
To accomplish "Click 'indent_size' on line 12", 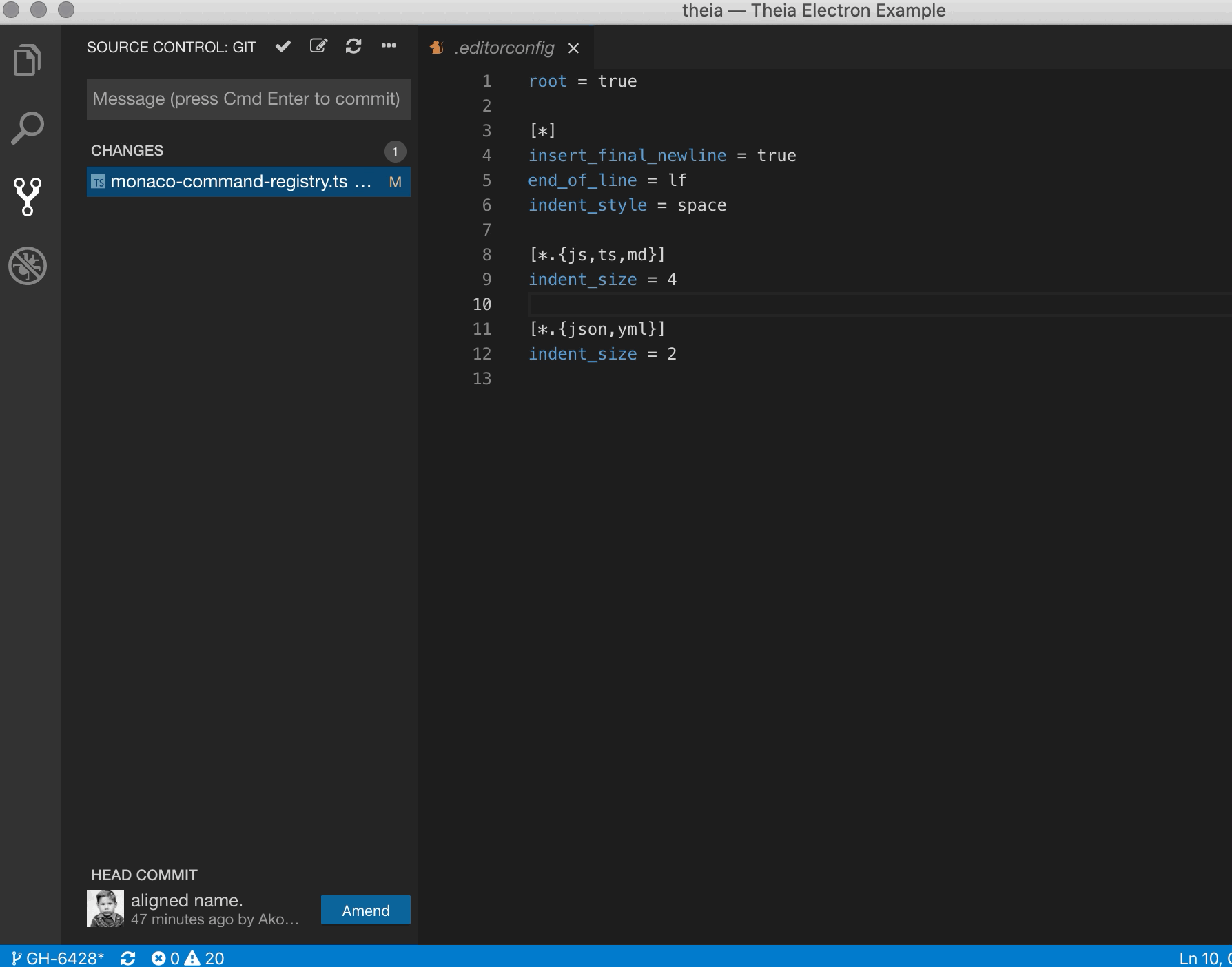I will (x=582, y=354).
